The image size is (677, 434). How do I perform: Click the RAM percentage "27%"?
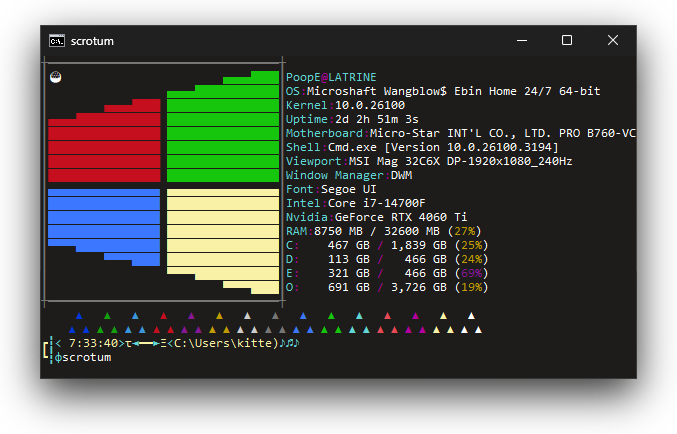click(465, 231)
